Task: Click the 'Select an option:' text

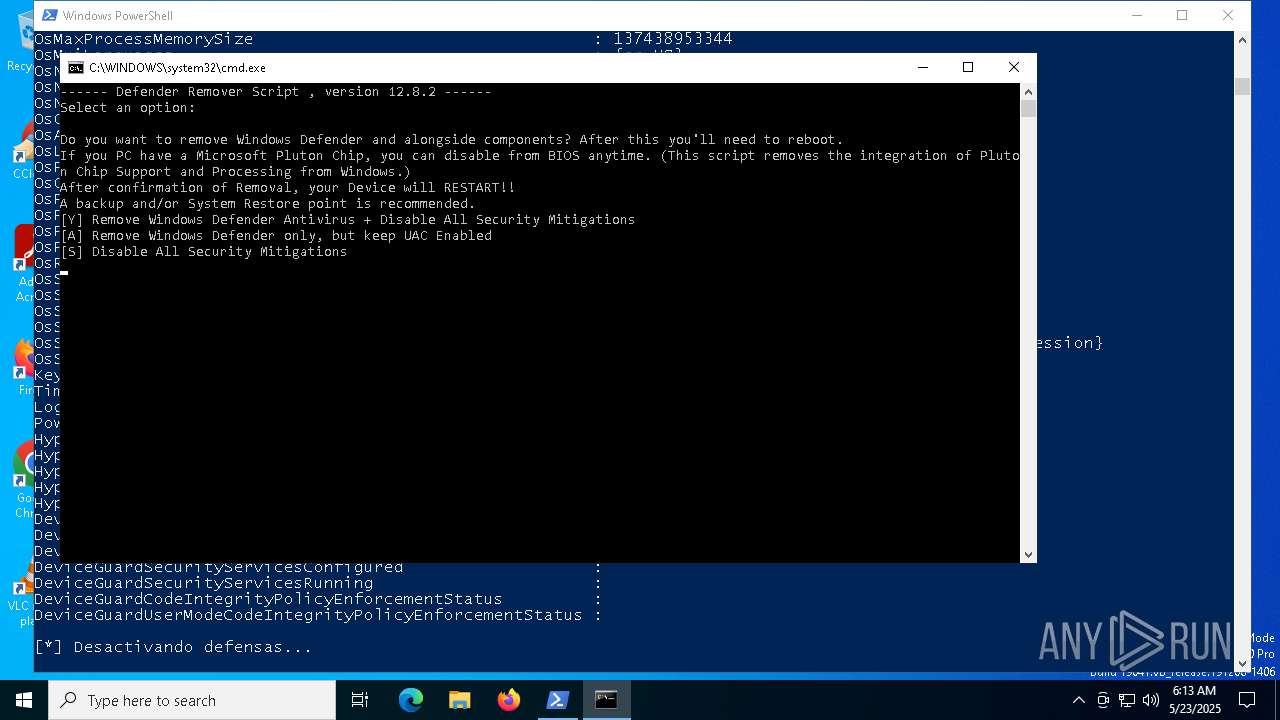Action: click(x=128, y=108)
